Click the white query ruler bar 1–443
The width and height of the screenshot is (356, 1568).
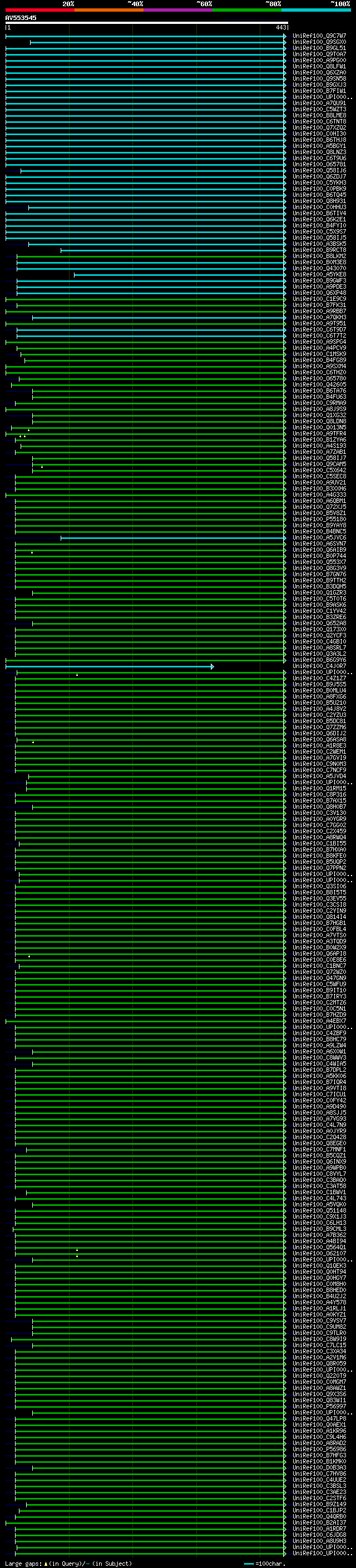[147, 23]
